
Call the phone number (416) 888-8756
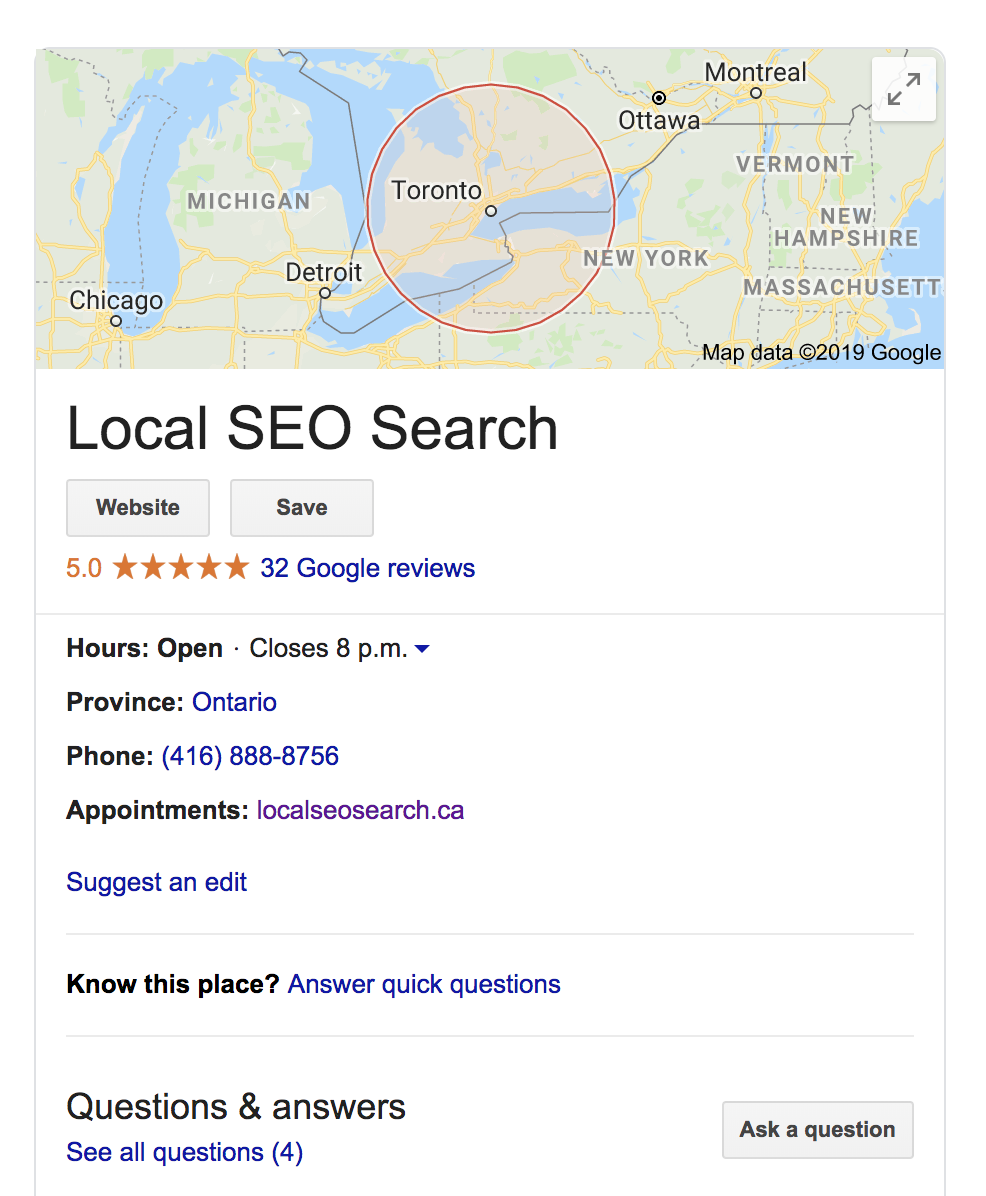pyautogui.click(x=250, y=756)
